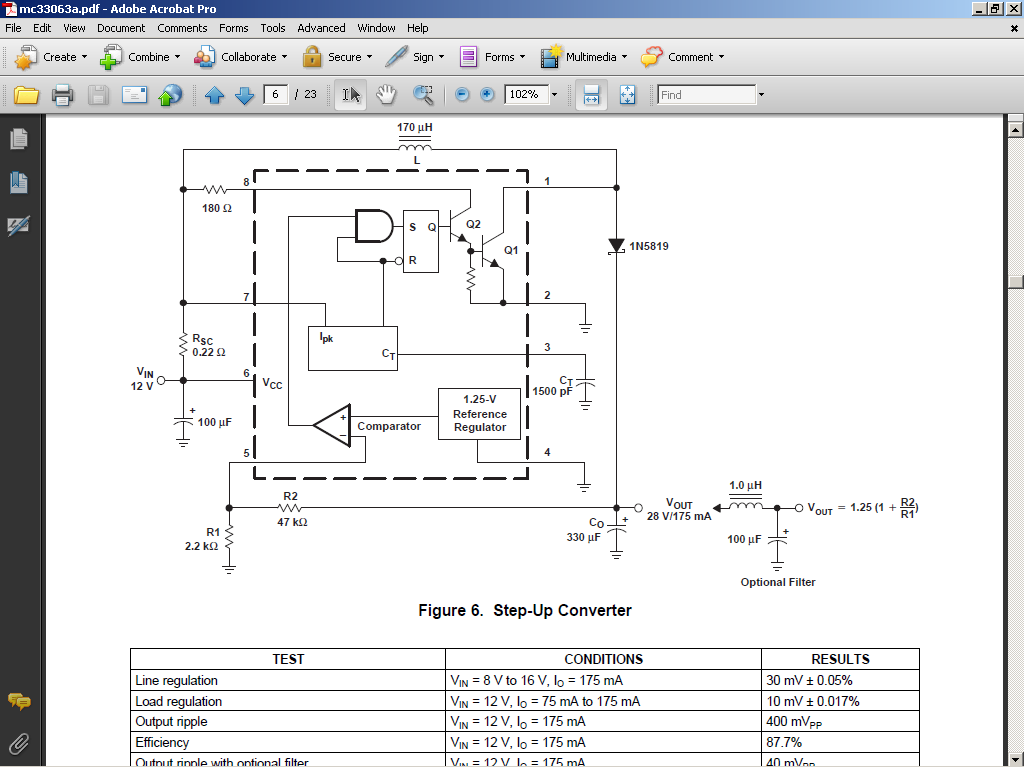Open the Bookmarks panel in sidebar
The image size is (1024, 768).
pyautogui.click(x=19, y=182)
